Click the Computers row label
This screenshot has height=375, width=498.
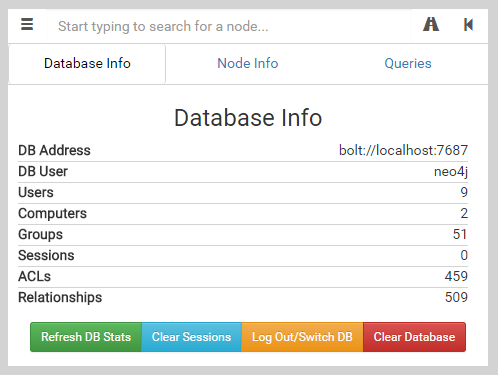pyautogui.click(x=52, y=214)
